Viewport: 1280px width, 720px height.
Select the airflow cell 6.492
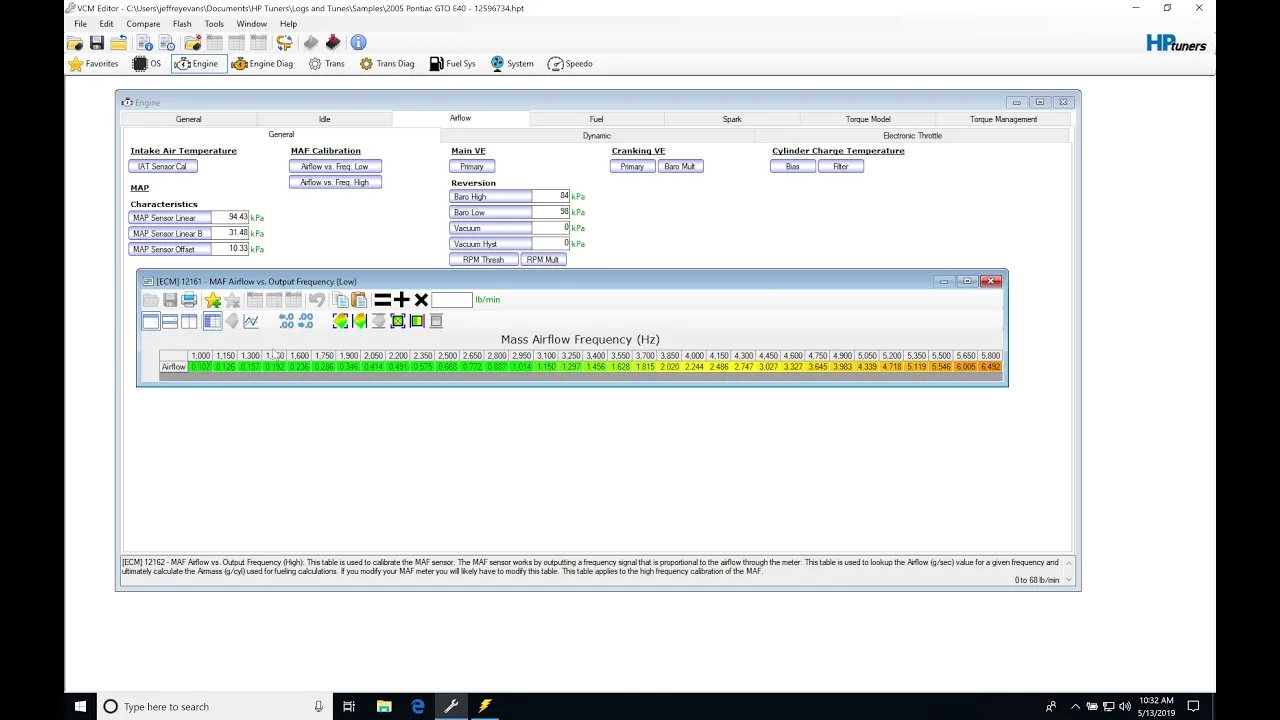click(990, 367)
